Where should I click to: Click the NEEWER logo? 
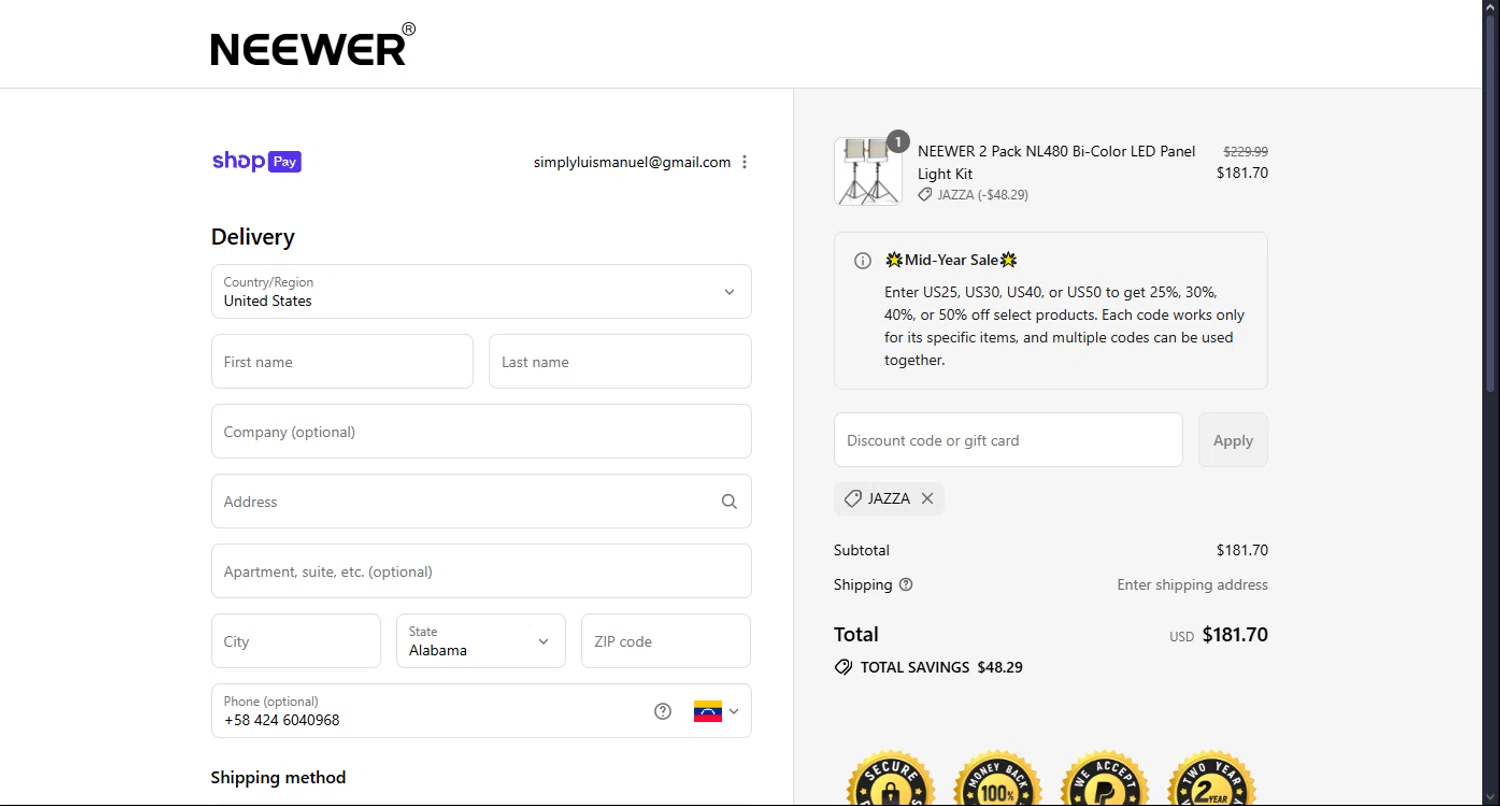point(313,45)
